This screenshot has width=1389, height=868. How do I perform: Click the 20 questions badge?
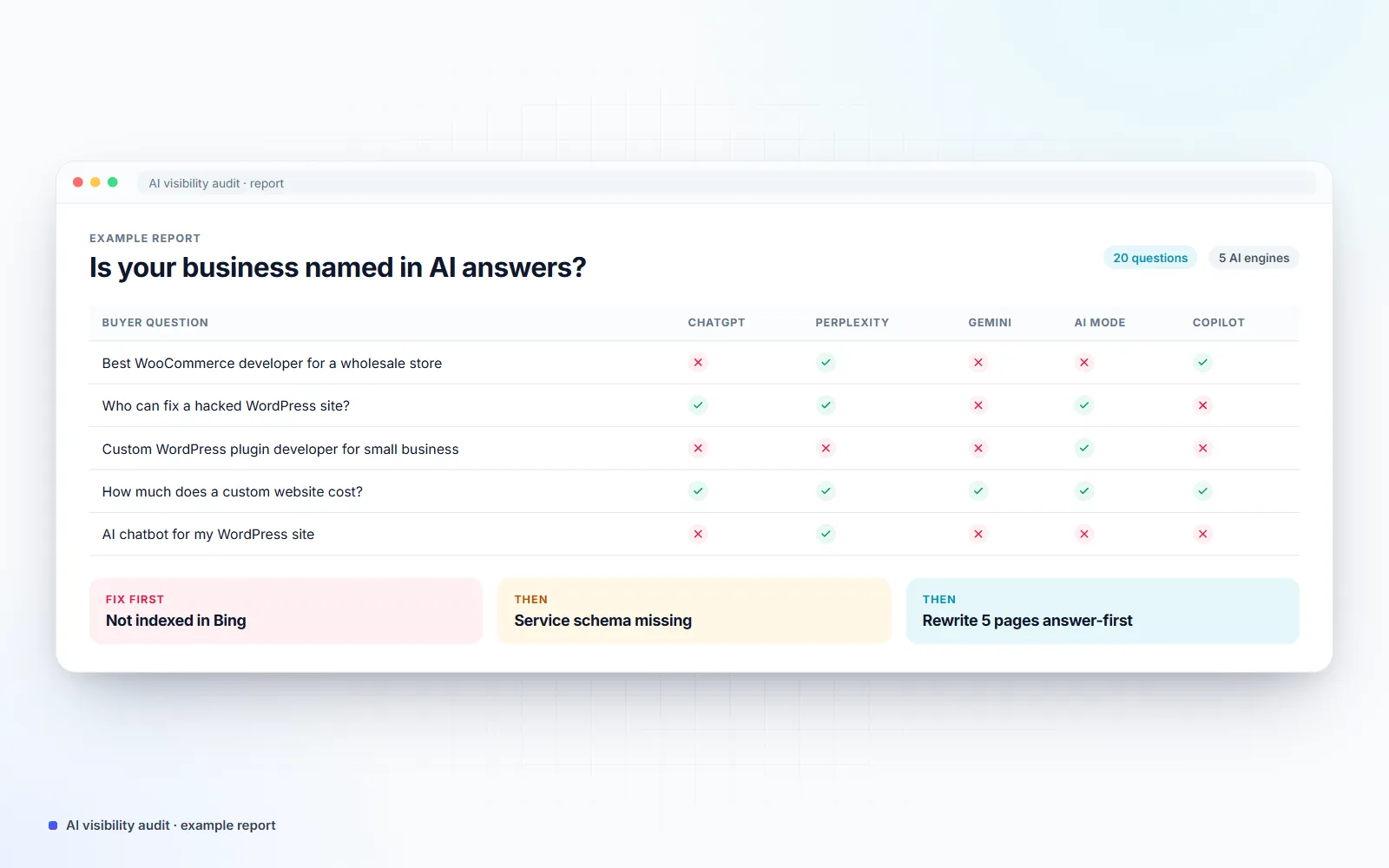(1150, 258)
